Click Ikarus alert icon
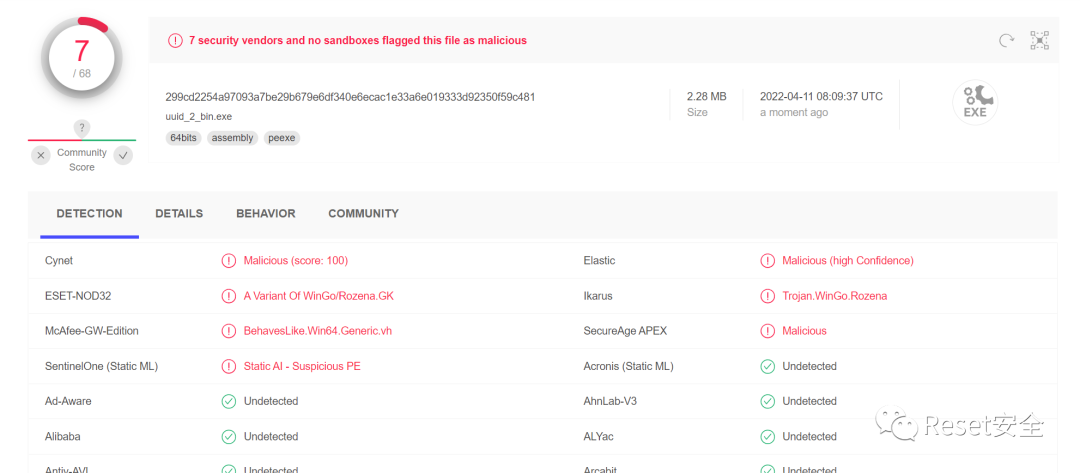Viewport: 1080px width, 473px height. [x=767, y=296]
